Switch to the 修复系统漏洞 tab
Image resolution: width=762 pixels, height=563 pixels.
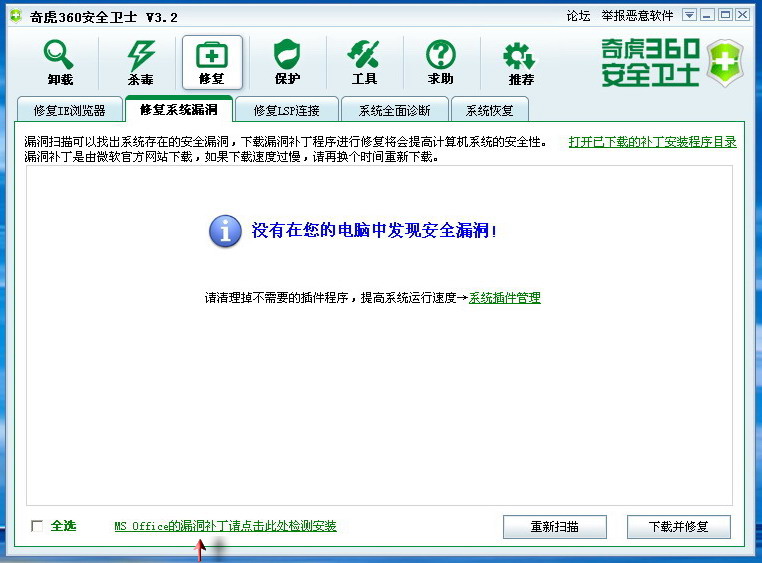pyautogui.click(x=179, y=109)
